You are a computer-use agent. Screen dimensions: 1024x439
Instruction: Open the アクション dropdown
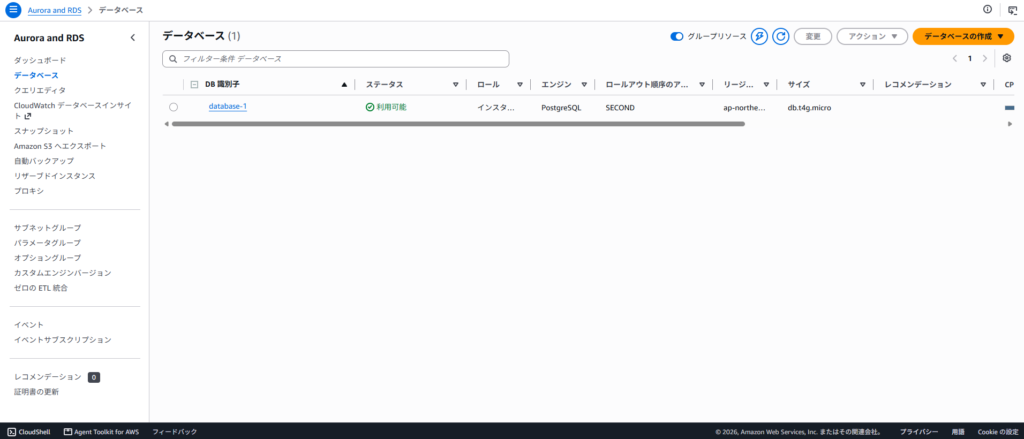872,37
